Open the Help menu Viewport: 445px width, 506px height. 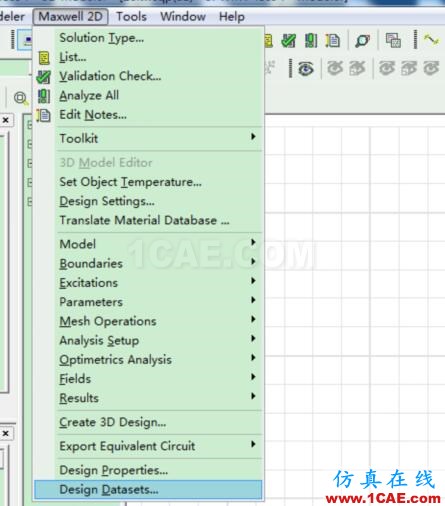tap(232, 16)
